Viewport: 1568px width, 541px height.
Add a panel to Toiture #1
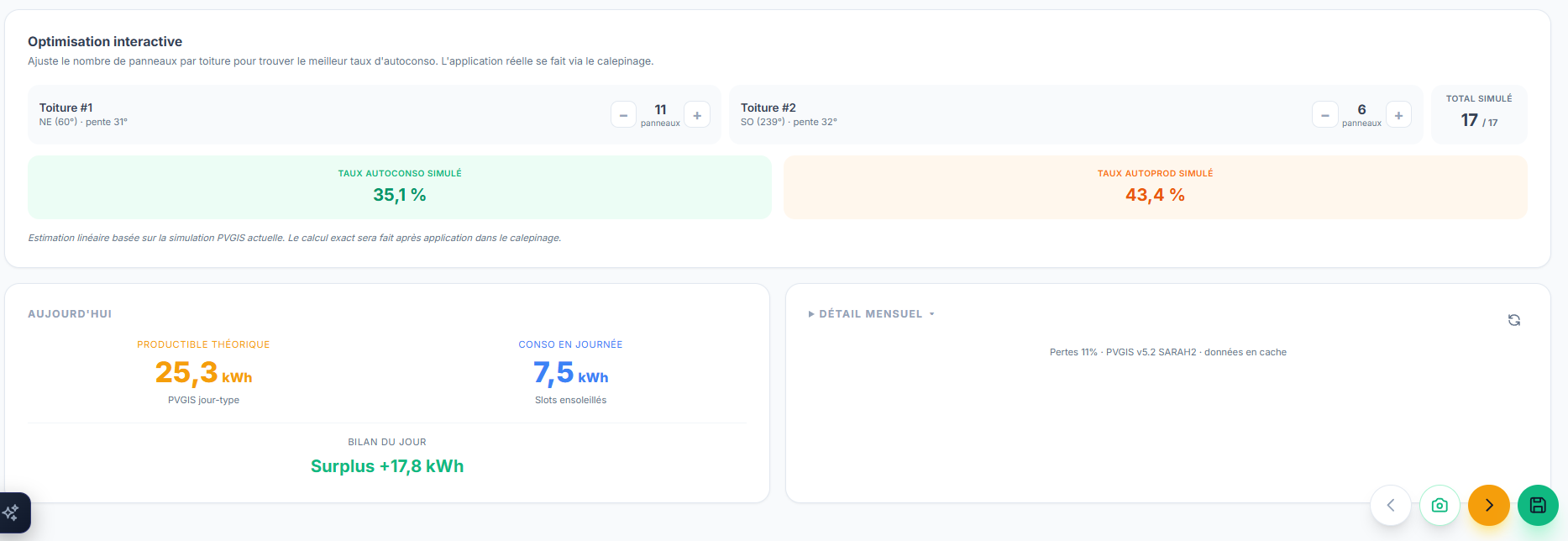click(697, 115)
